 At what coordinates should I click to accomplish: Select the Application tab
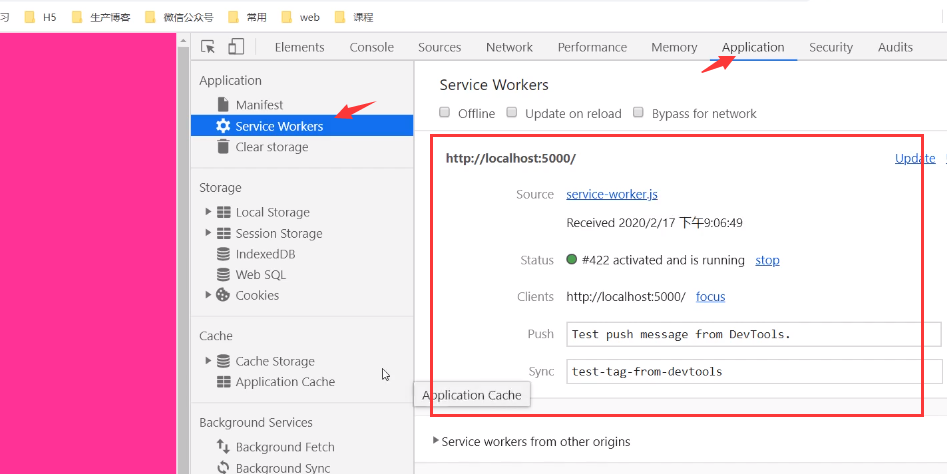753,47
